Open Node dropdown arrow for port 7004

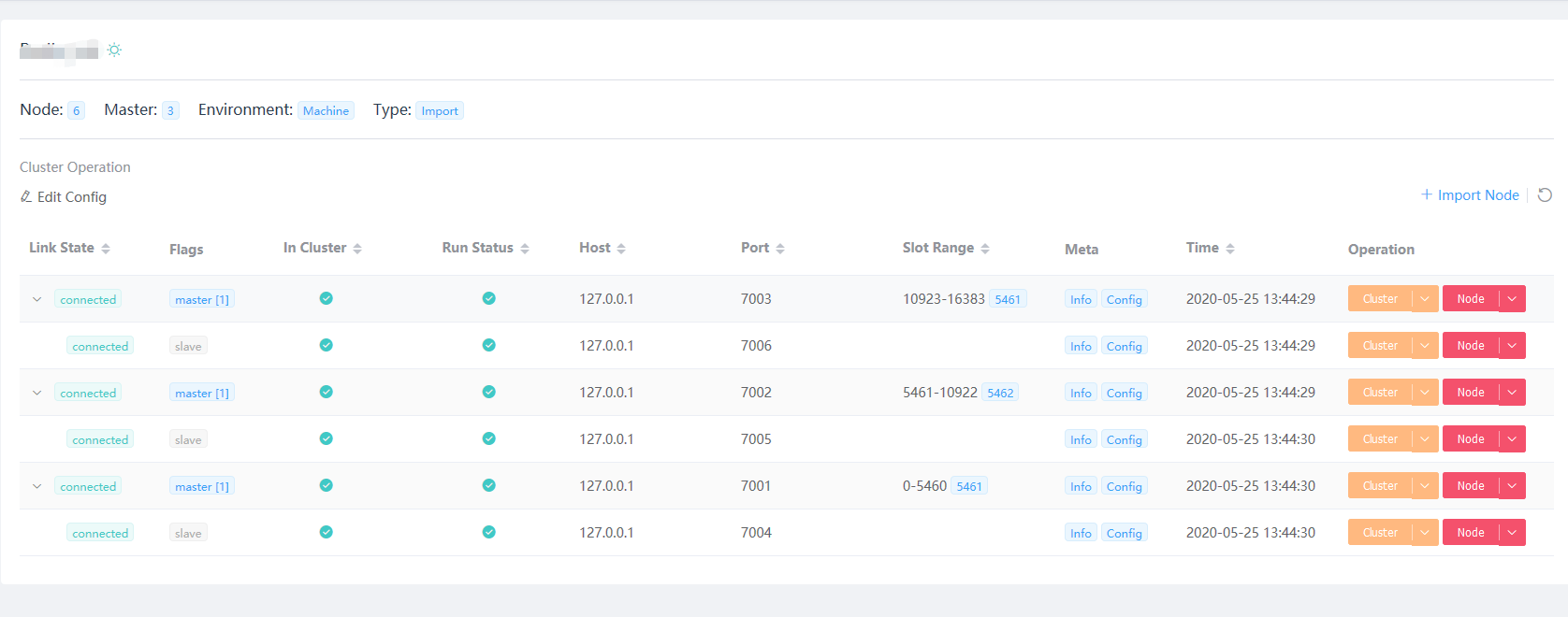pos(1512,533)
